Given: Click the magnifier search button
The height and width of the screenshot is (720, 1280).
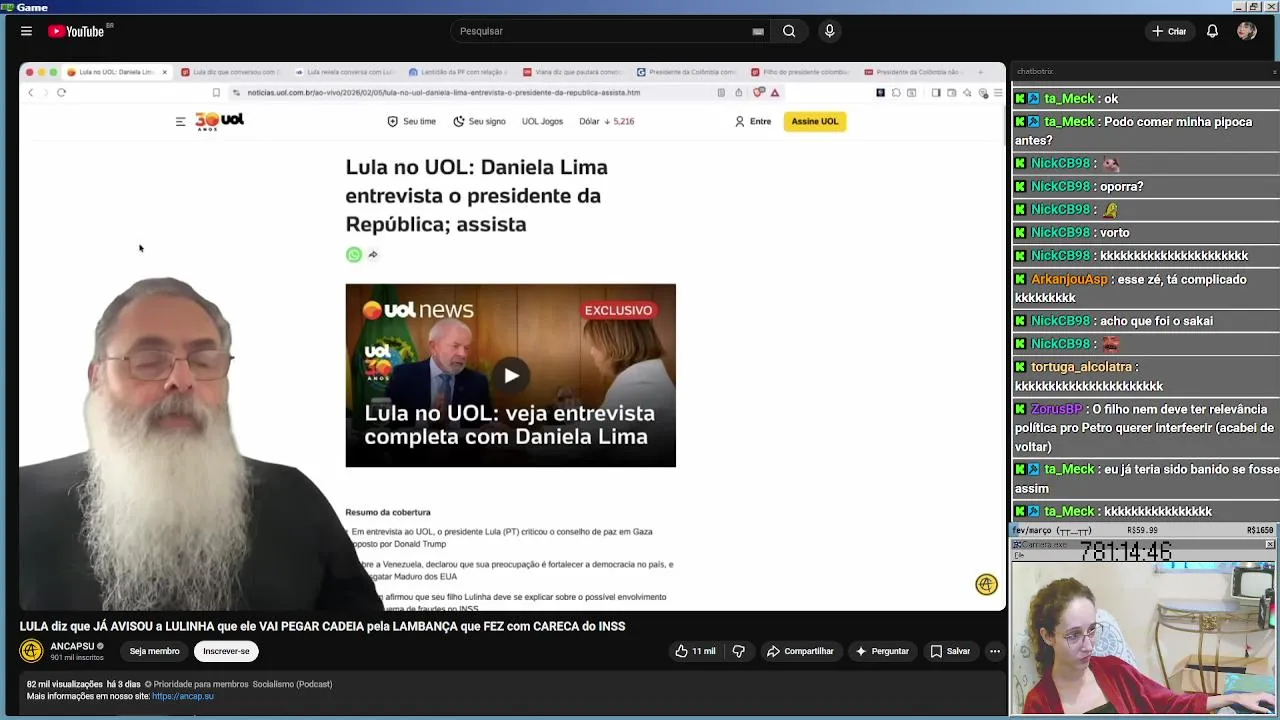Looking at the screenshot, I should pyautogui.click(x=789, y=31).
